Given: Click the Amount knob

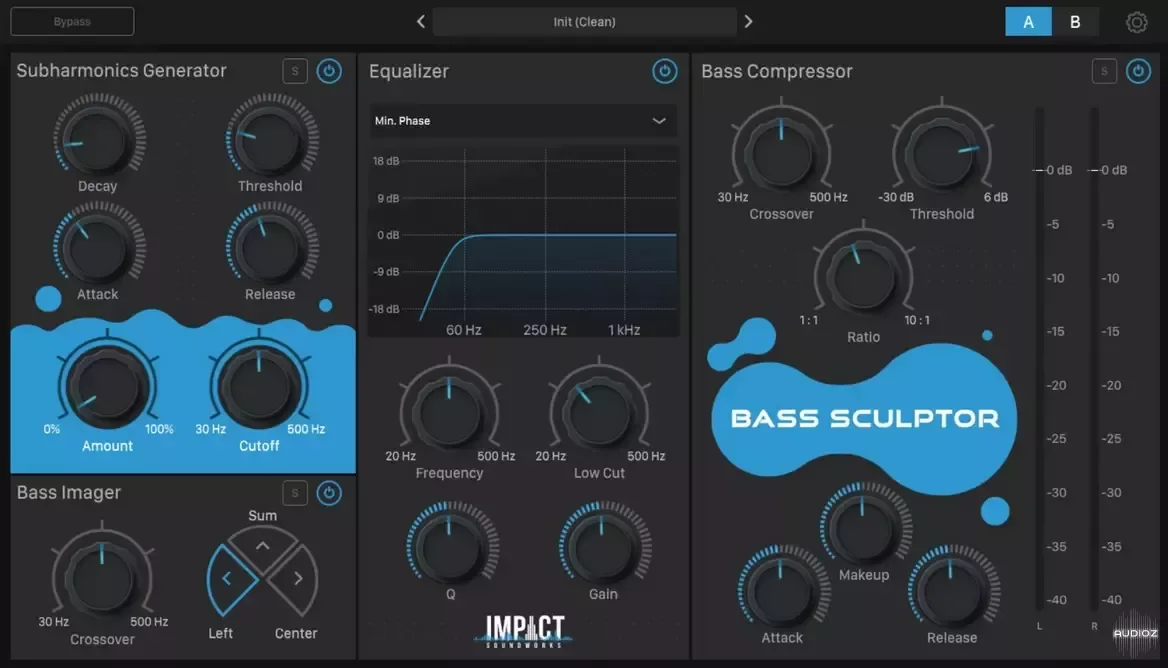Looking at the screenshot, I should 108,387.
